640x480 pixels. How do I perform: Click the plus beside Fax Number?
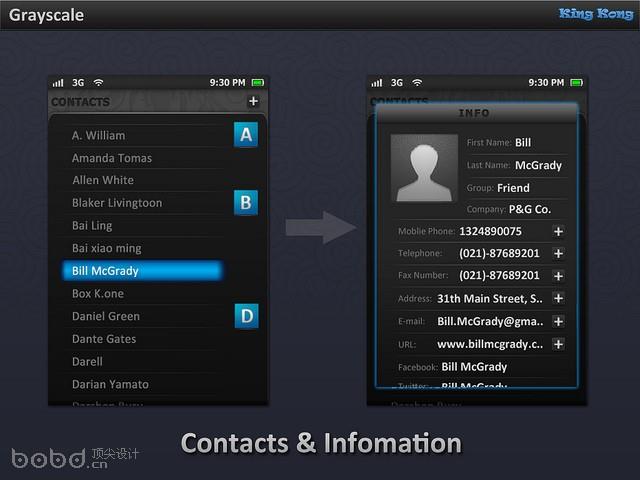coord(558,275)
